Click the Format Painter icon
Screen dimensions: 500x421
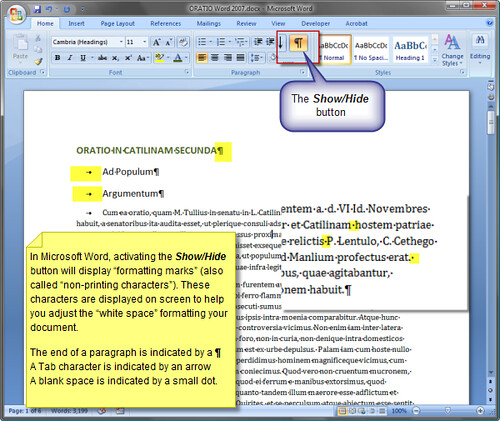click(39, 61)
